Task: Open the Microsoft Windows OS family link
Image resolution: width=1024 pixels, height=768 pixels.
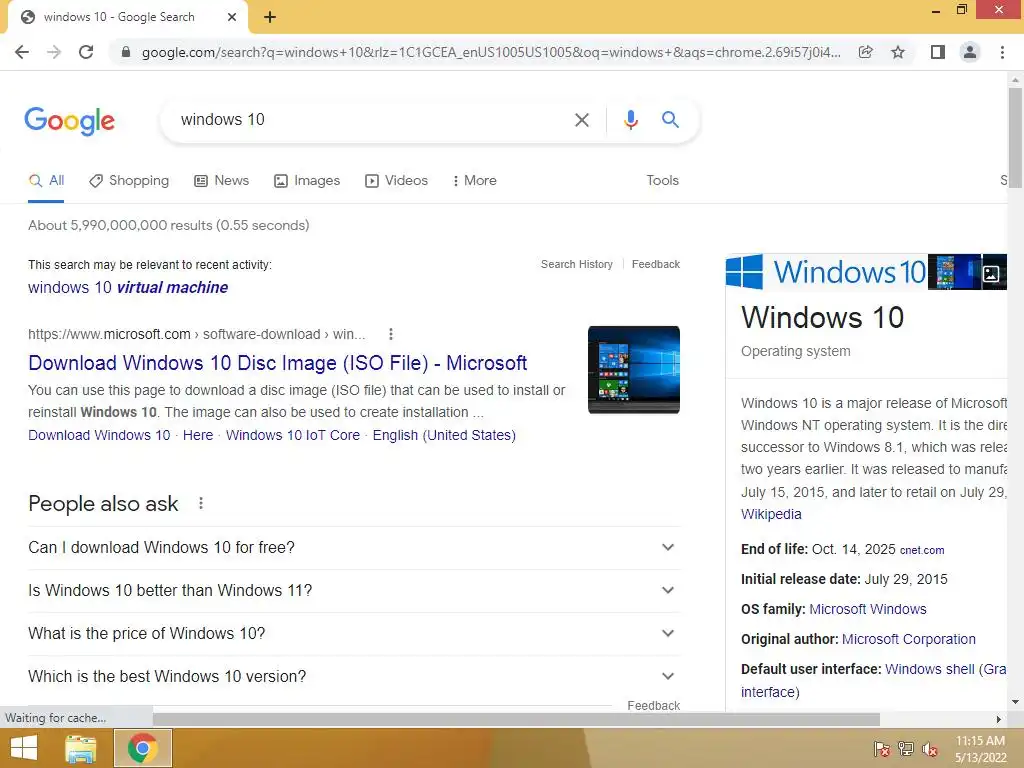Action: pyautogui.click(x=868, y=609)
